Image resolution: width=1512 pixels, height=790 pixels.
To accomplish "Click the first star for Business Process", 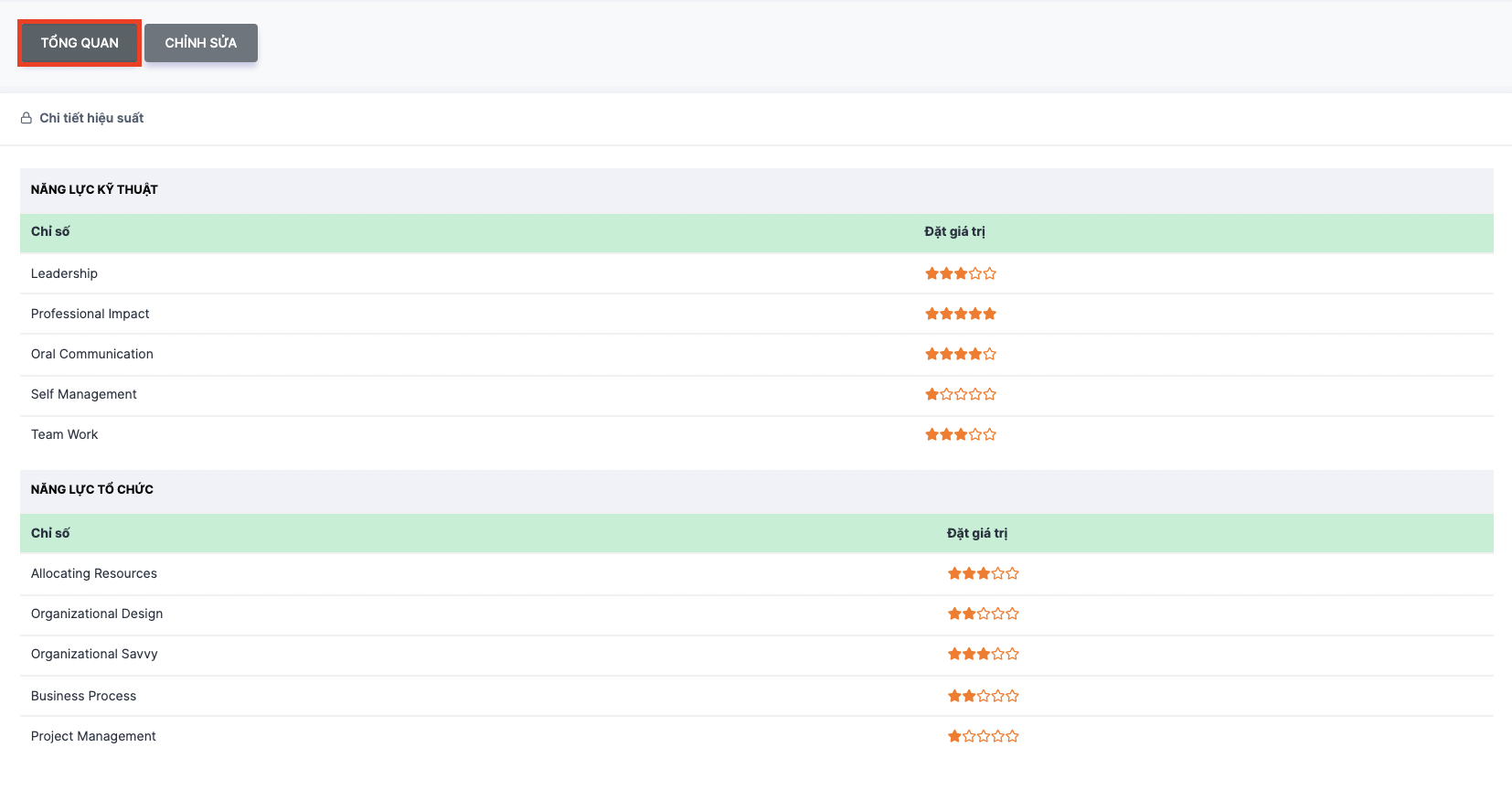I will coord(954,696).
